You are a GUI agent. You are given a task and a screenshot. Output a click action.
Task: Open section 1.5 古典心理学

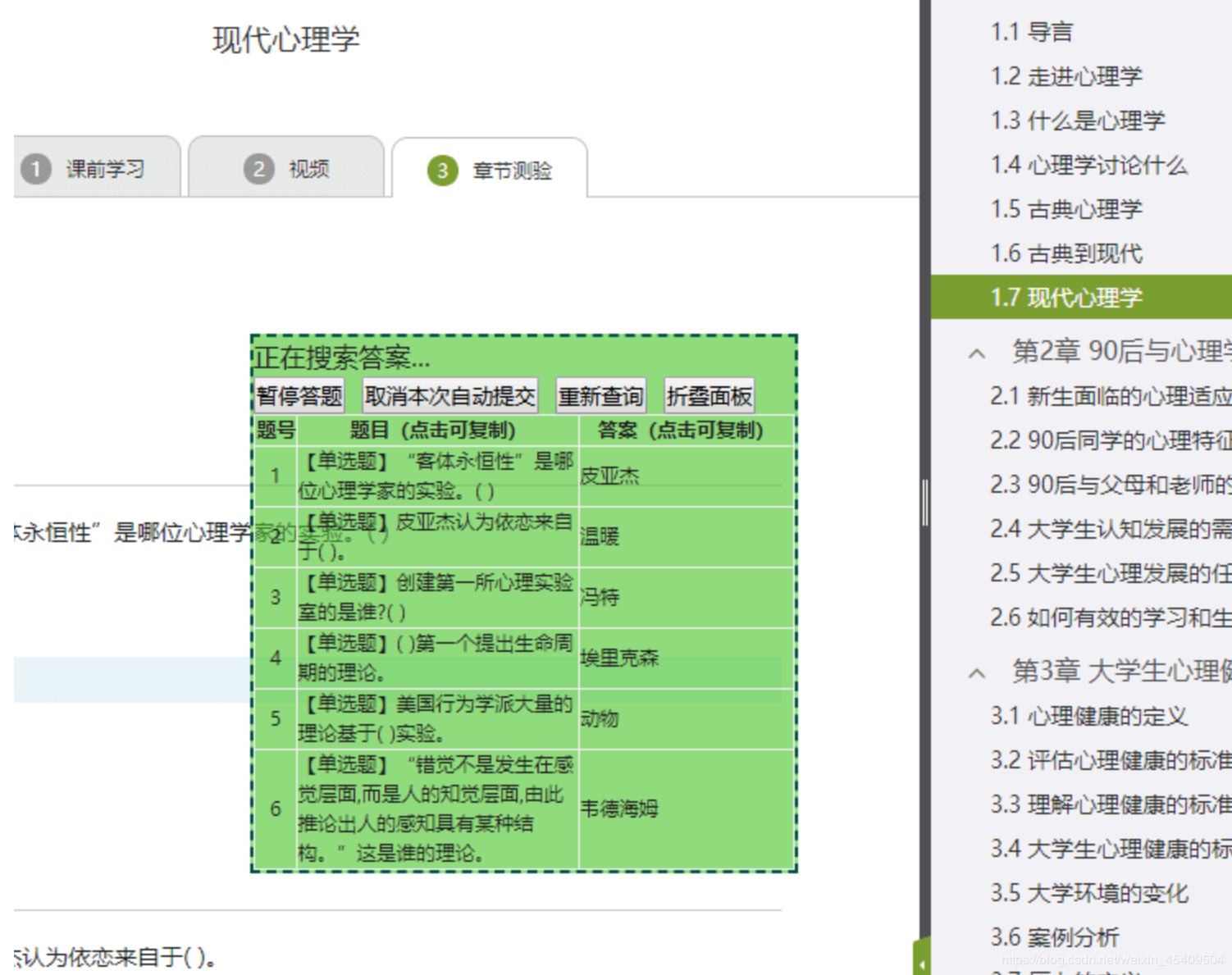point(1066,209)
